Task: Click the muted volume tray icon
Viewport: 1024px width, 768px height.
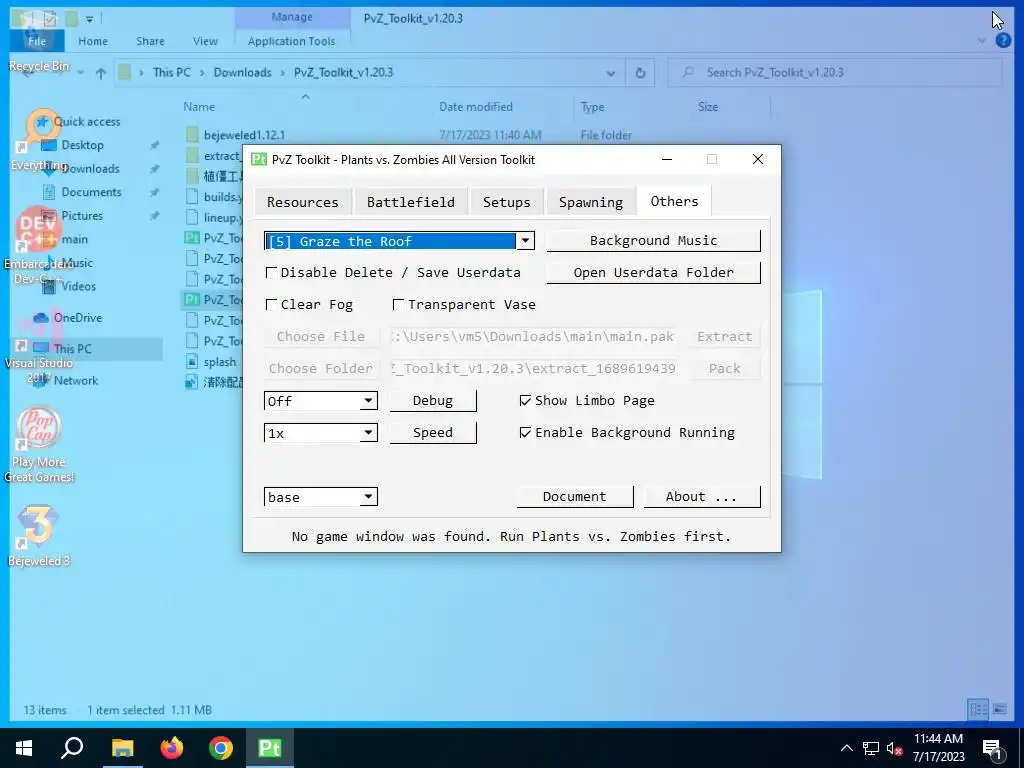Action: pos(894,748)
